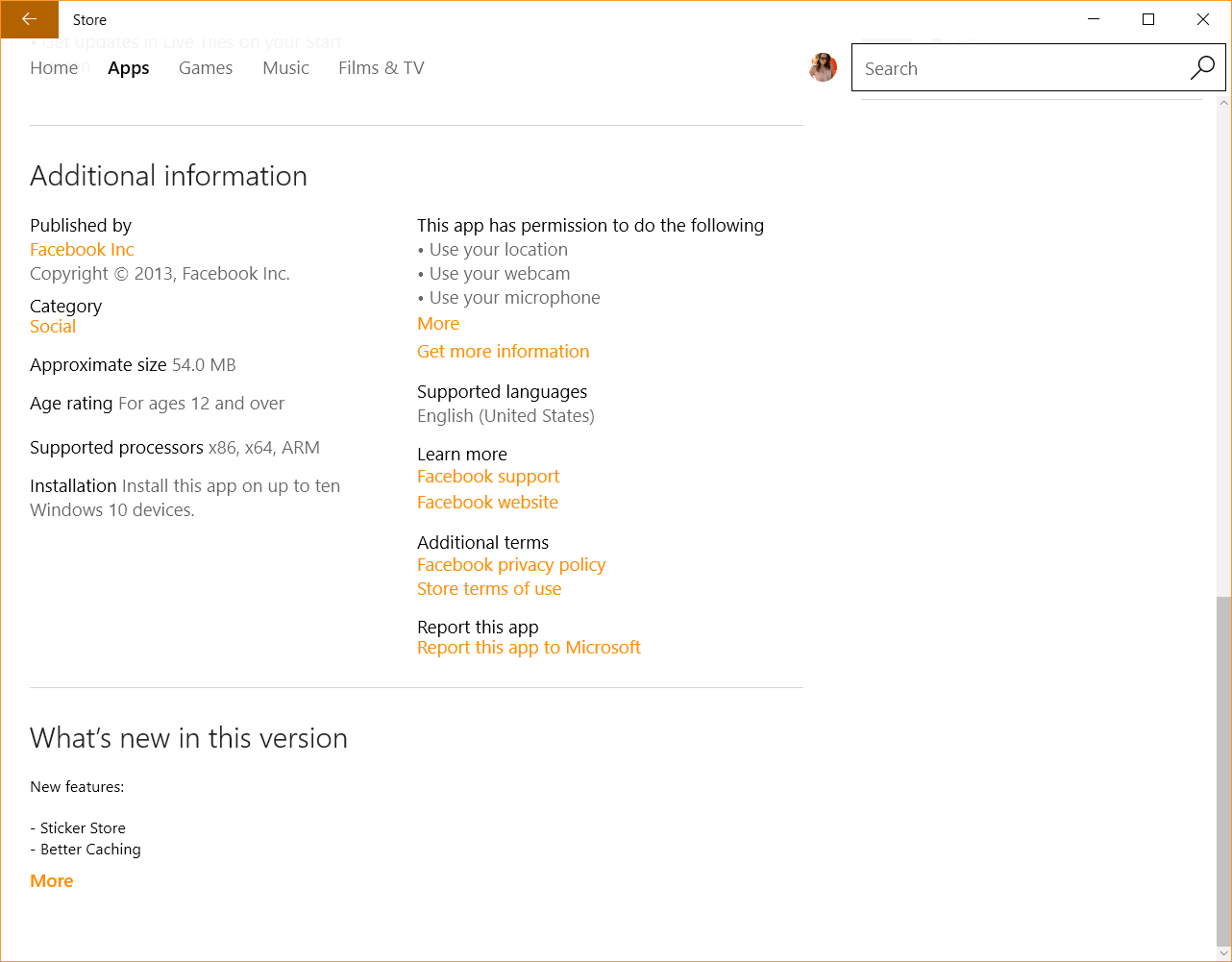Click 'Copyright © 2013, Facebook Inc.' text
The image size is (1232, 962).
[x=160, y=273]
